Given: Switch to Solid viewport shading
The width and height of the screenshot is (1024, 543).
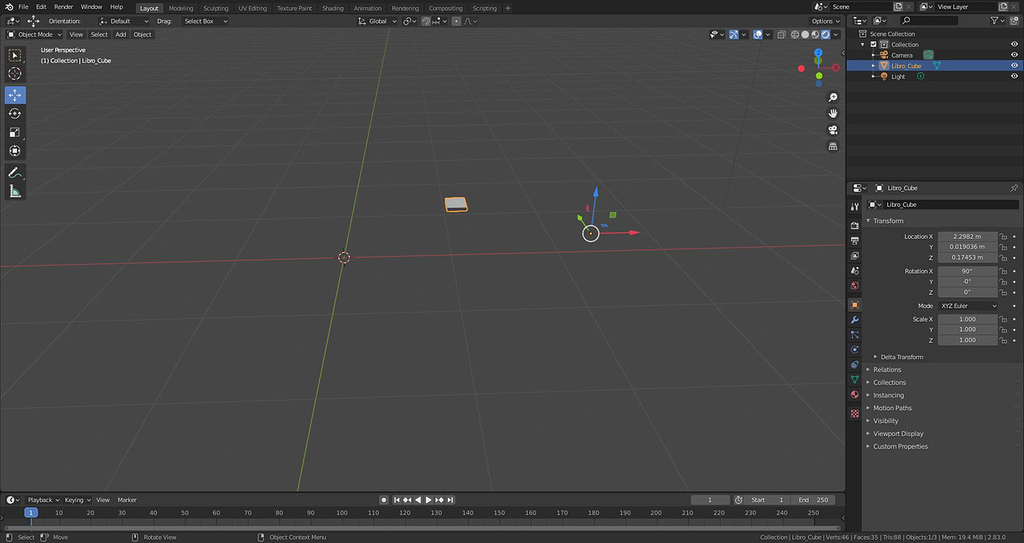Looking at the screenshot, I should coord(805,35).
